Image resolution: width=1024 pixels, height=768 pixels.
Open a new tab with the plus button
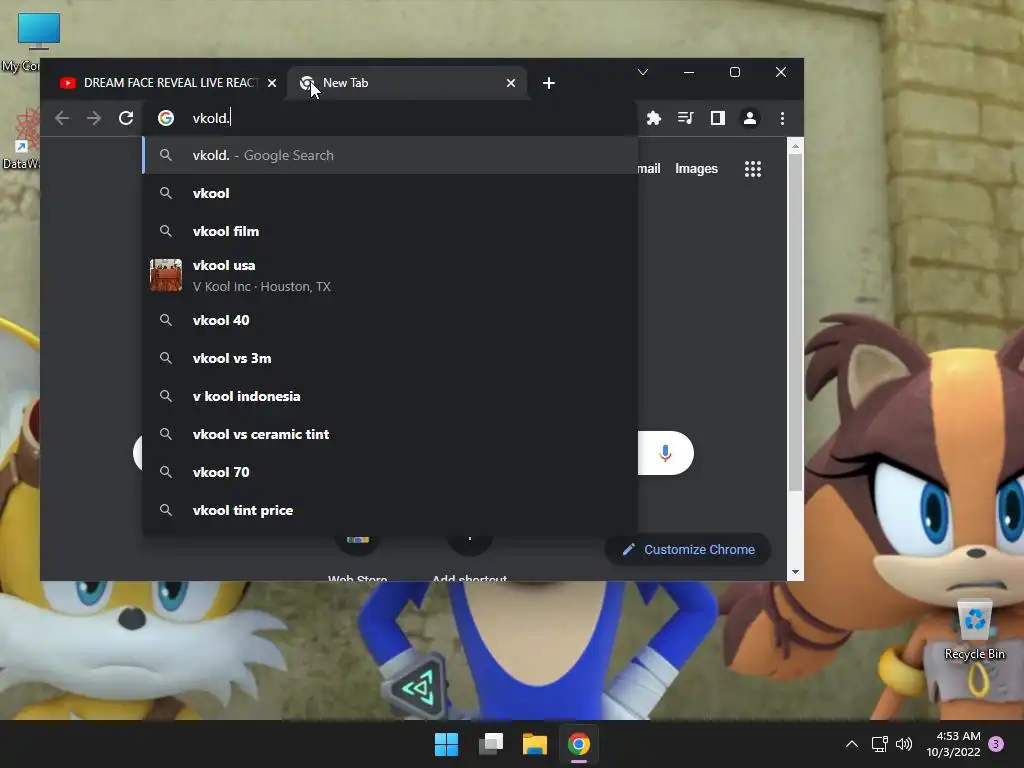point(549,83)
